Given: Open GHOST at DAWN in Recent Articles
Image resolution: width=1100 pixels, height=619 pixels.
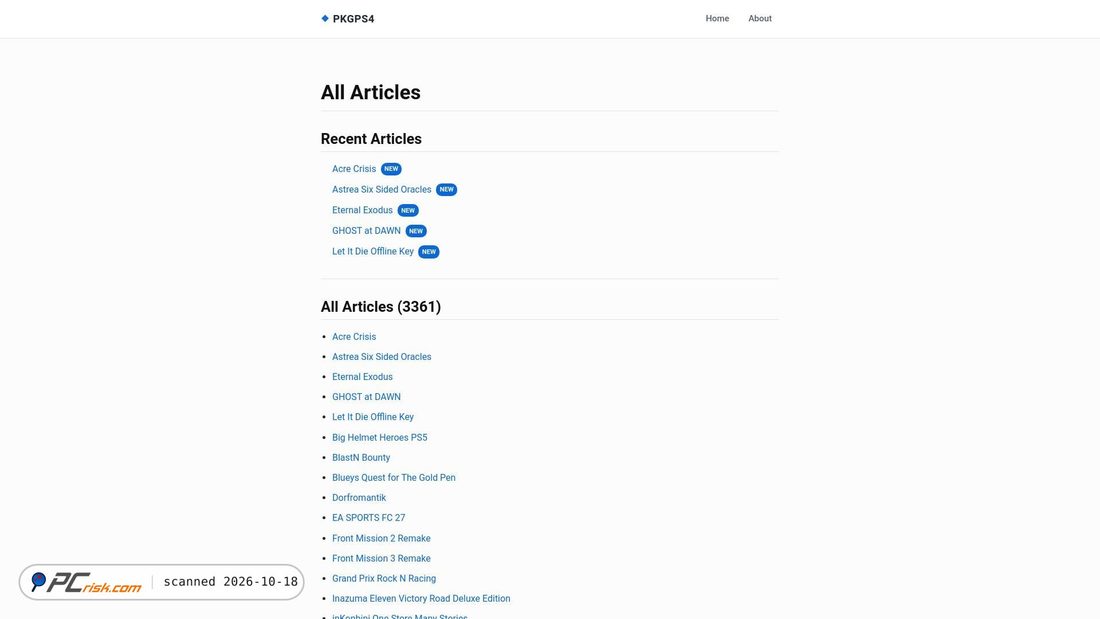Looking at the screenshot, I should pos(366,231).
